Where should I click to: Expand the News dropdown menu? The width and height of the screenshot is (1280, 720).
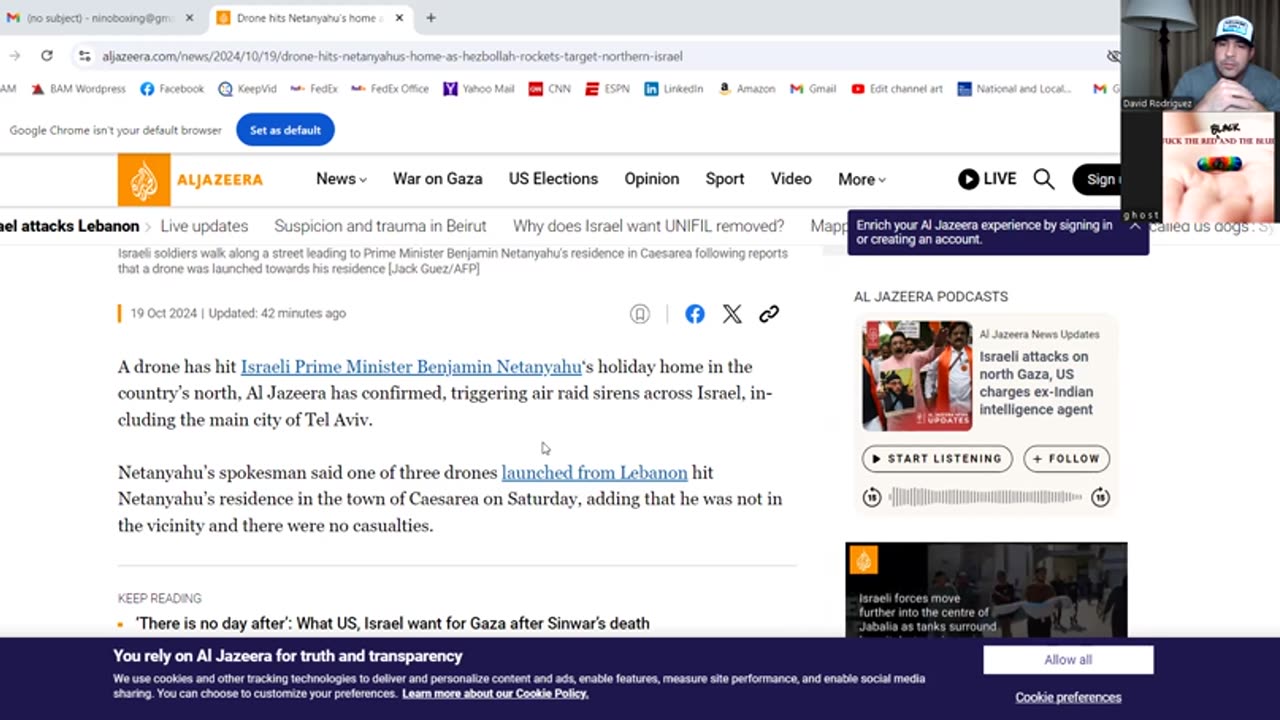click(341, 179)
